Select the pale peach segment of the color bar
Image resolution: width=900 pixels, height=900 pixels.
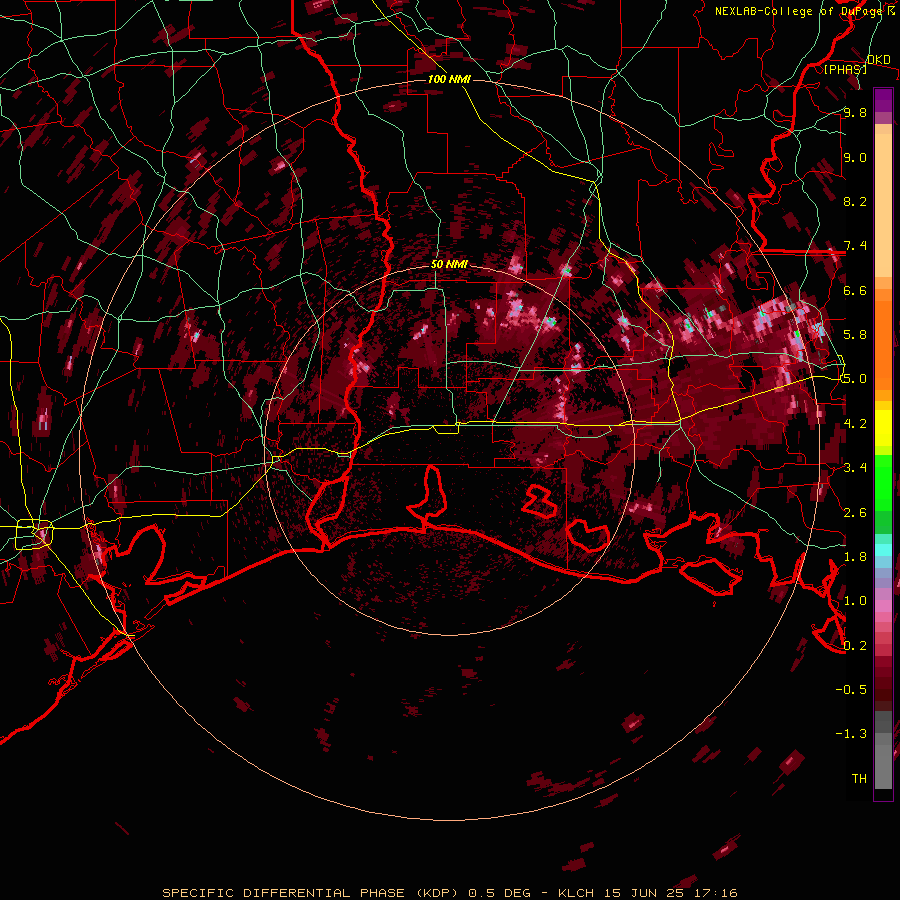[883, 207]
